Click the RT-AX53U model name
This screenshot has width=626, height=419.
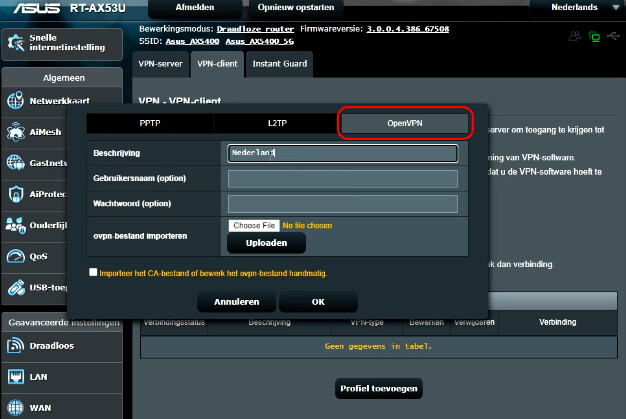[98, 8]
